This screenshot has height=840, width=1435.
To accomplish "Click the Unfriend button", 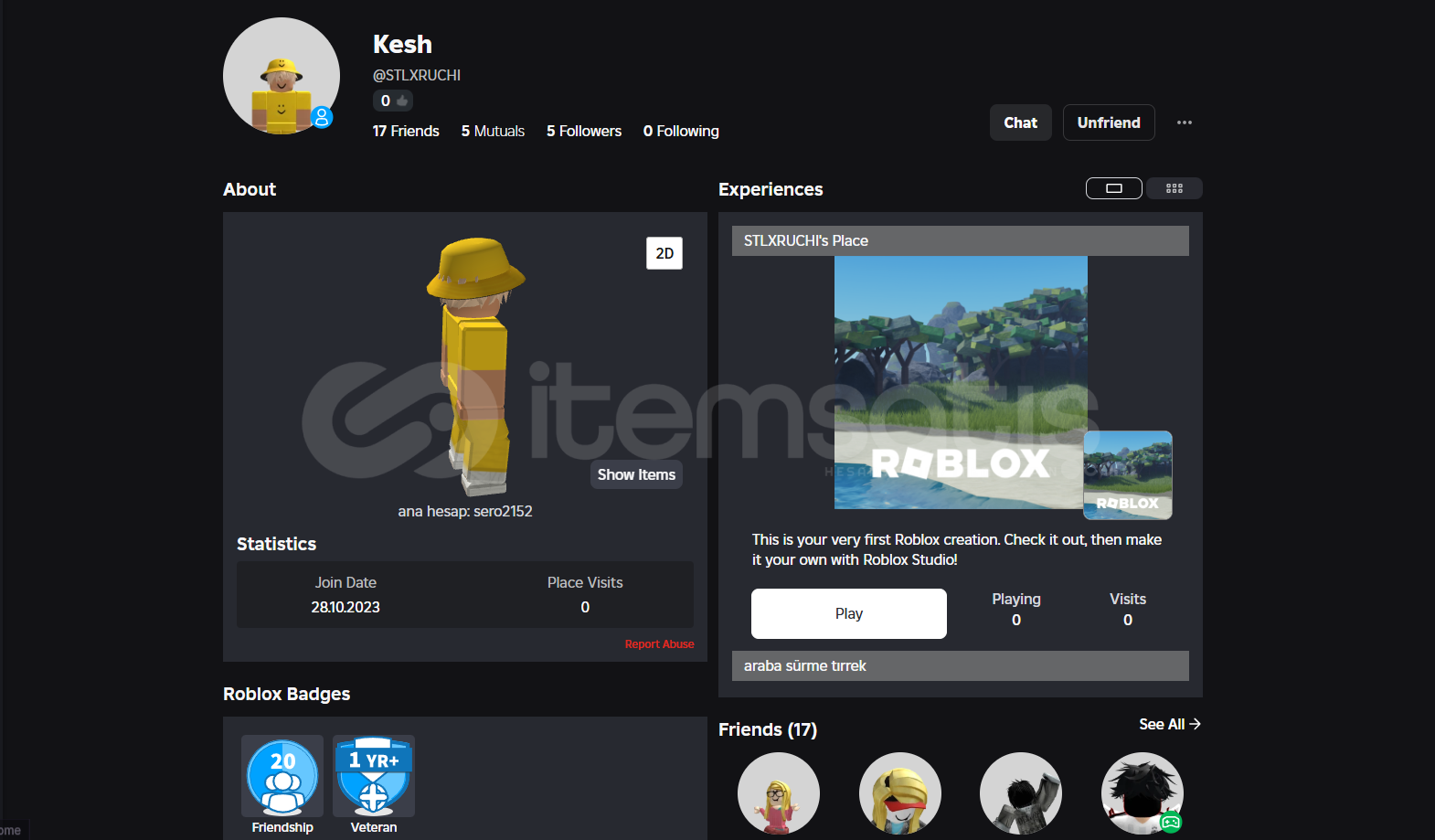I will [x=1109, y=122].
